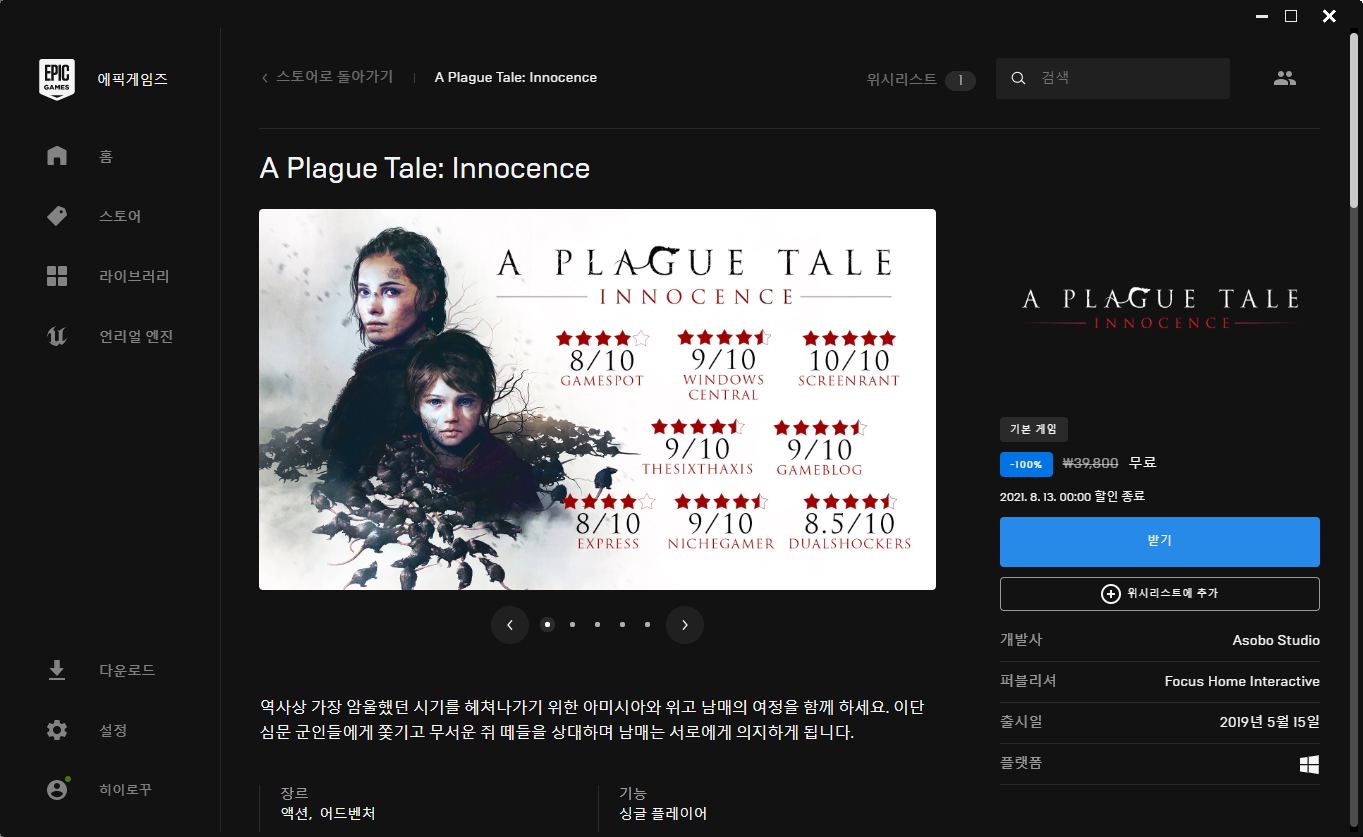Click the back chevron before 스토어로 돌아가기
The image size is (1363, 837).
pyautogui.click(x=265, y=78)
